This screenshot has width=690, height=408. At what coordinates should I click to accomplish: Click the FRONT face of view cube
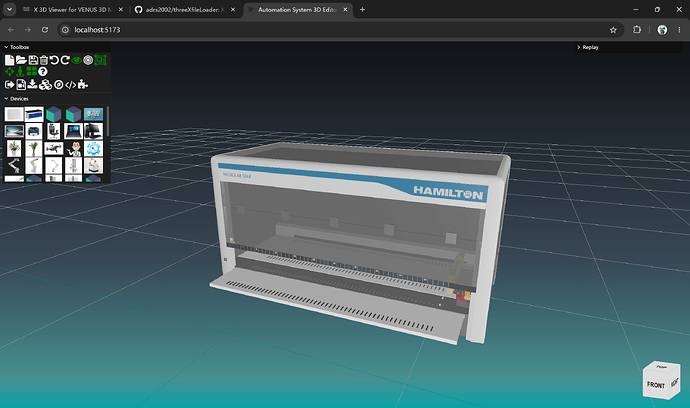coord(656,385)
